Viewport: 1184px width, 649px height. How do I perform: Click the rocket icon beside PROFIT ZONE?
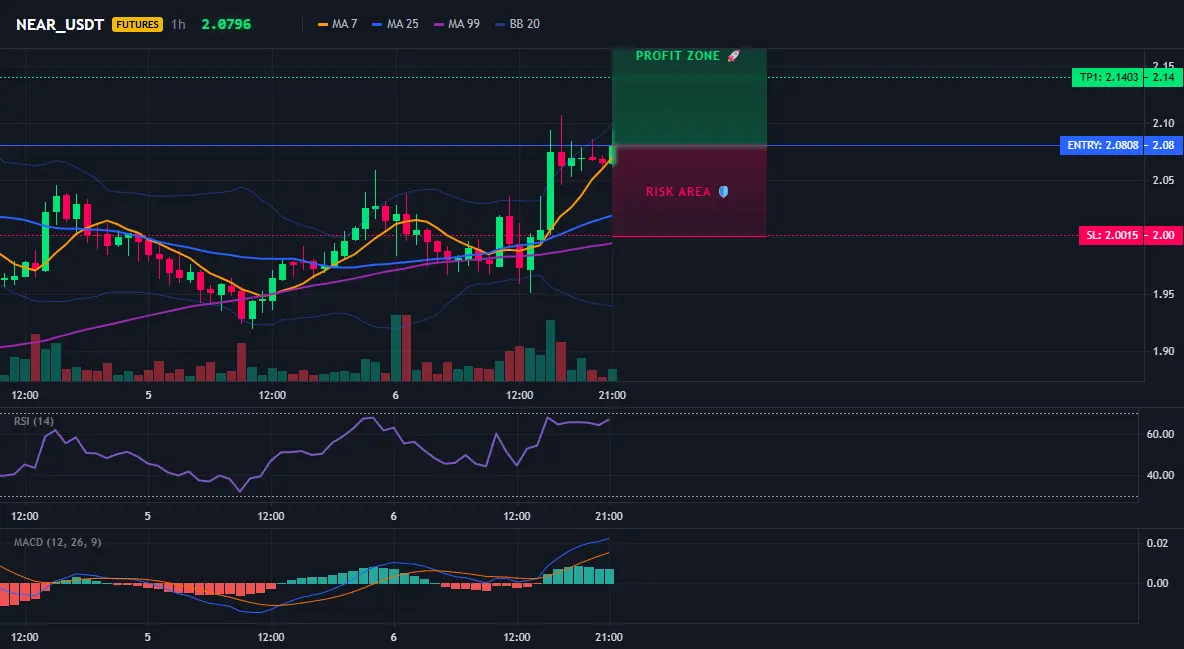tap(733, 56)
